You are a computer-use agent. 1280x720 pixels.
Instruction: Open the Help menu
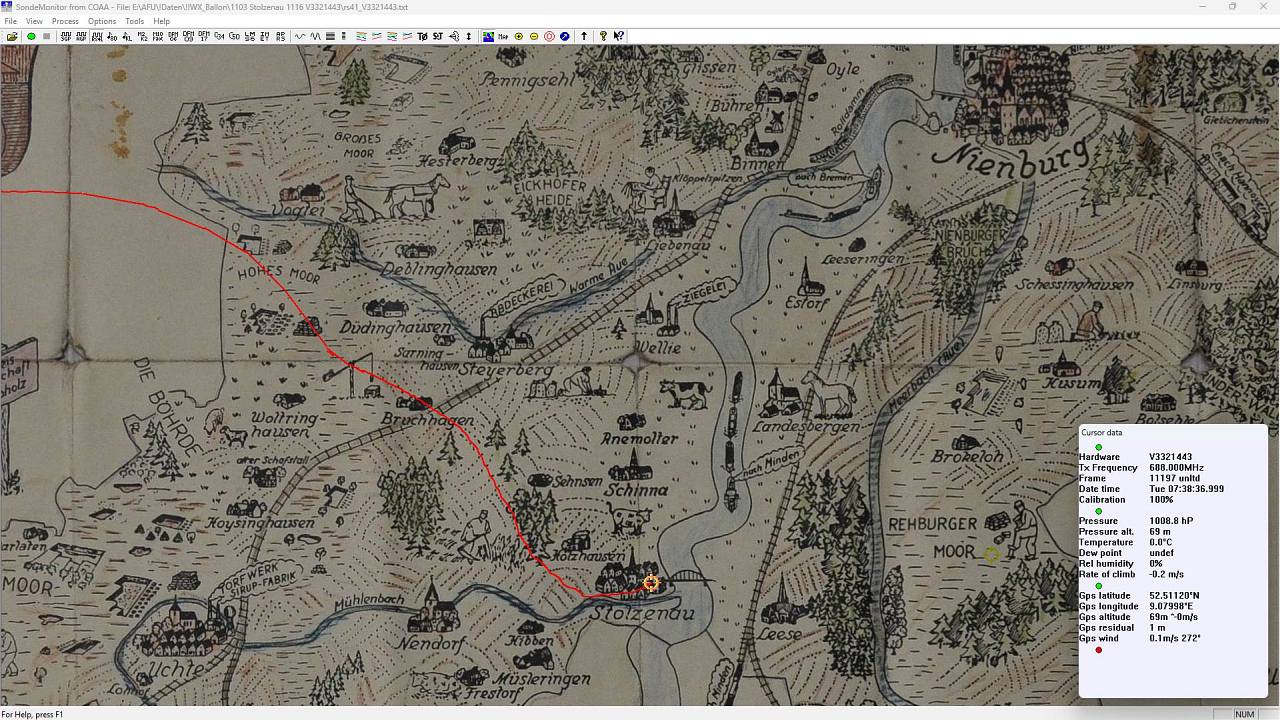[161, 21]
